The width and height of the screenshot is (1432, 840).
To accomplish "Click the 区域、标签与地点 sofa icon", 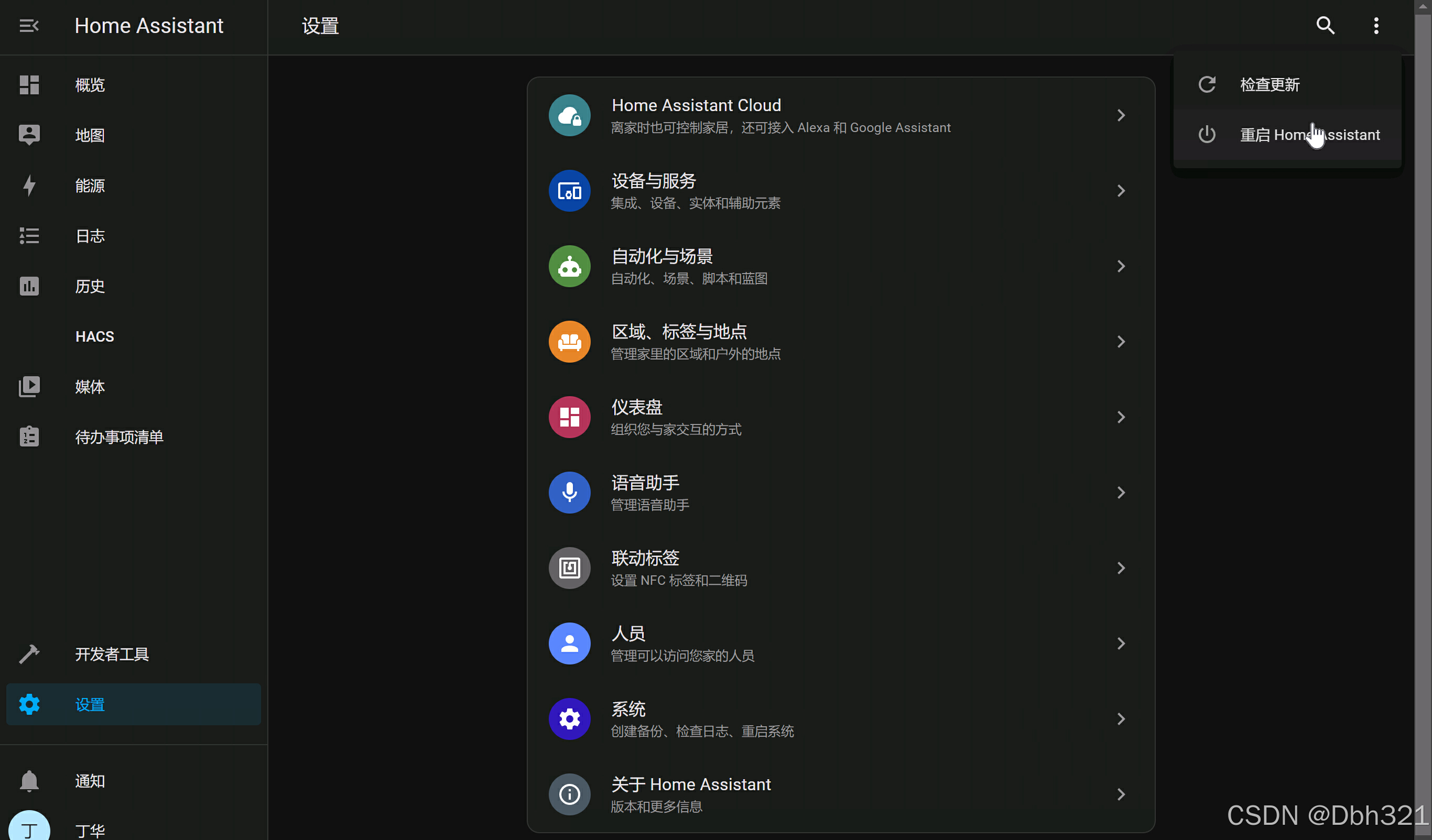I will [569, 342].
